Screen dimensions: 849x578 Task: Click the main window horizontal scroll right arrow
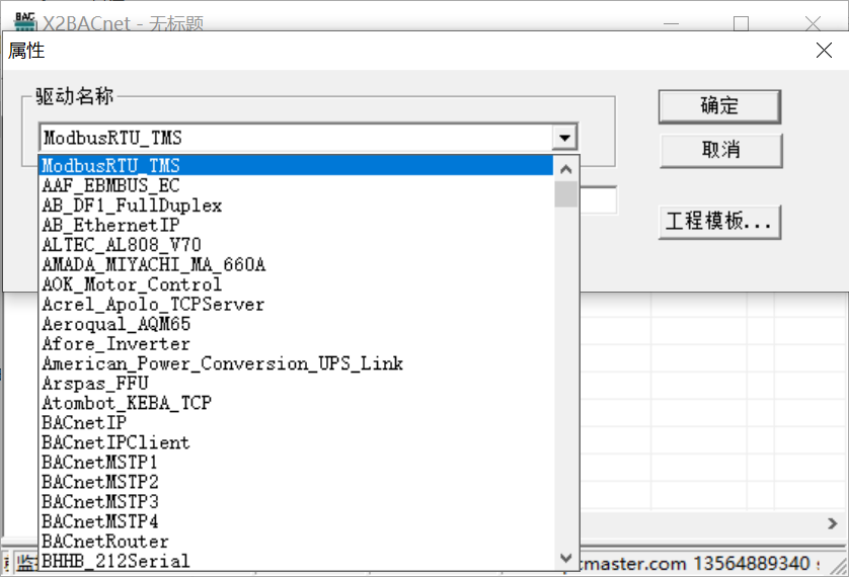point(832,523)
